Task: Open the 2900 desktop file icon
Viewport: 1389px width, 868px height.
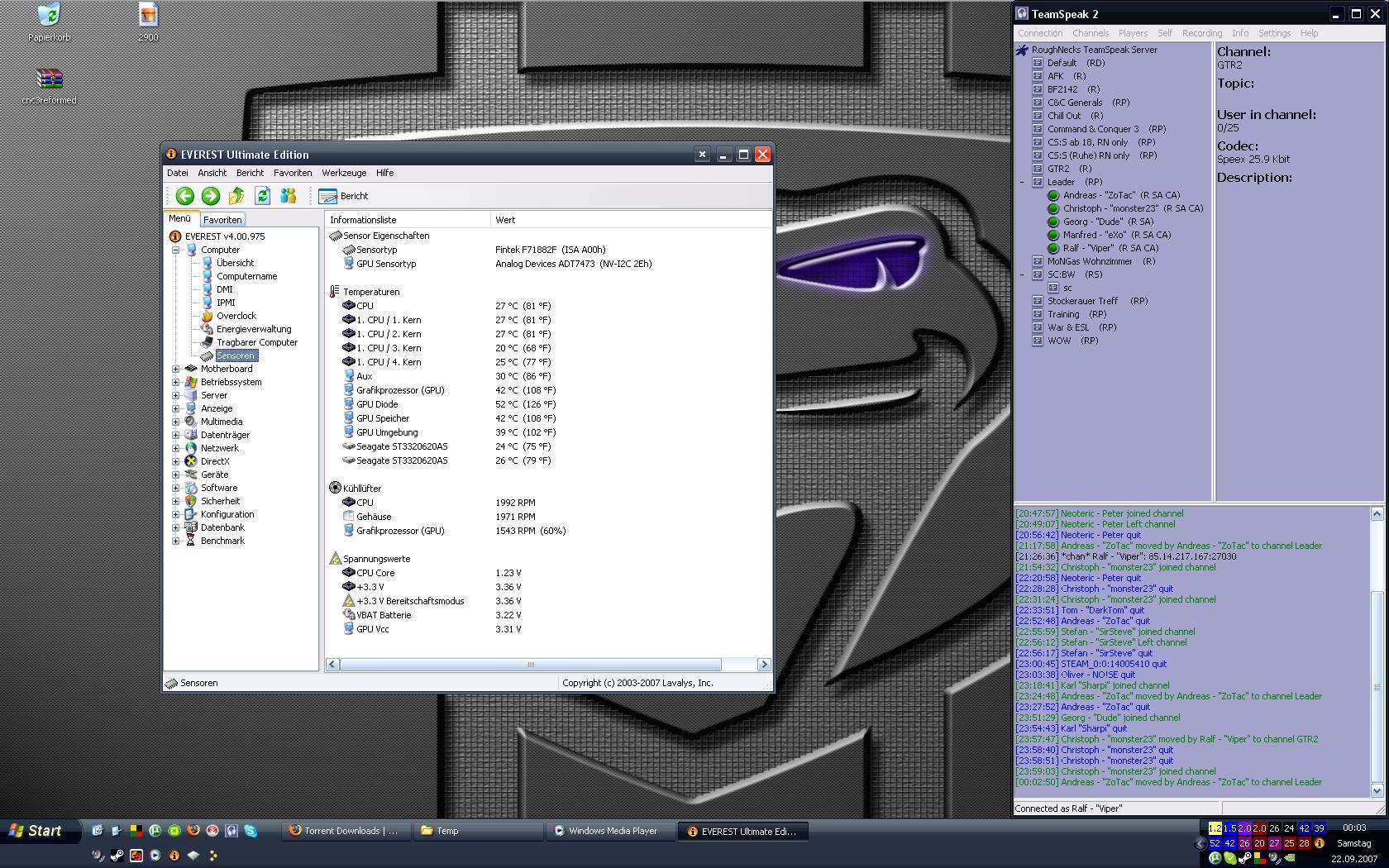Action: point(148,15)
